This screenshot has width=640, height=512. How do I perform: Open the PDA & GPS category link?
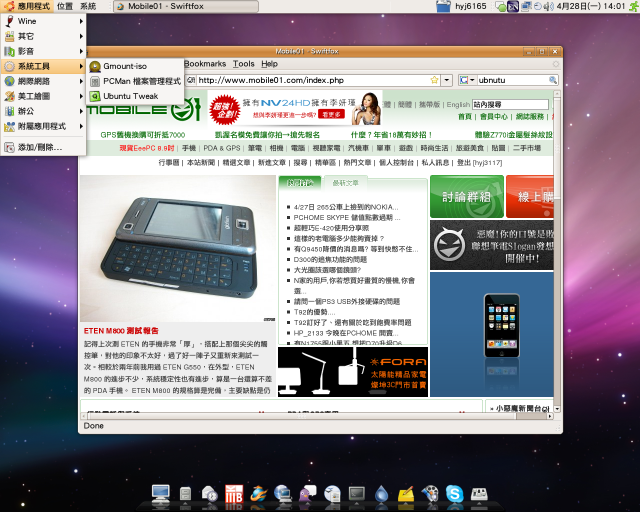[222, 148]
